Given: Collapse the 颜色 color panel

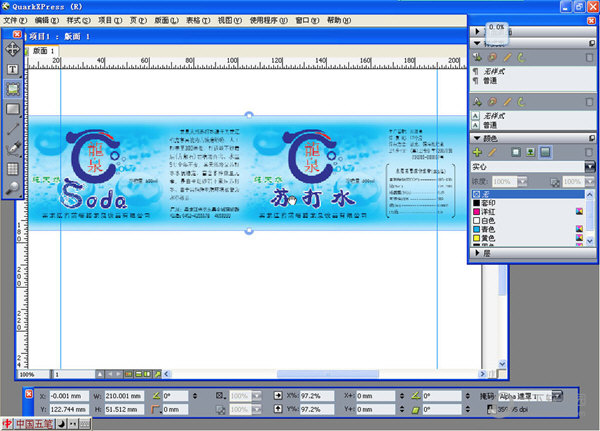Looking at the screenshot, I should click(476, 137).
